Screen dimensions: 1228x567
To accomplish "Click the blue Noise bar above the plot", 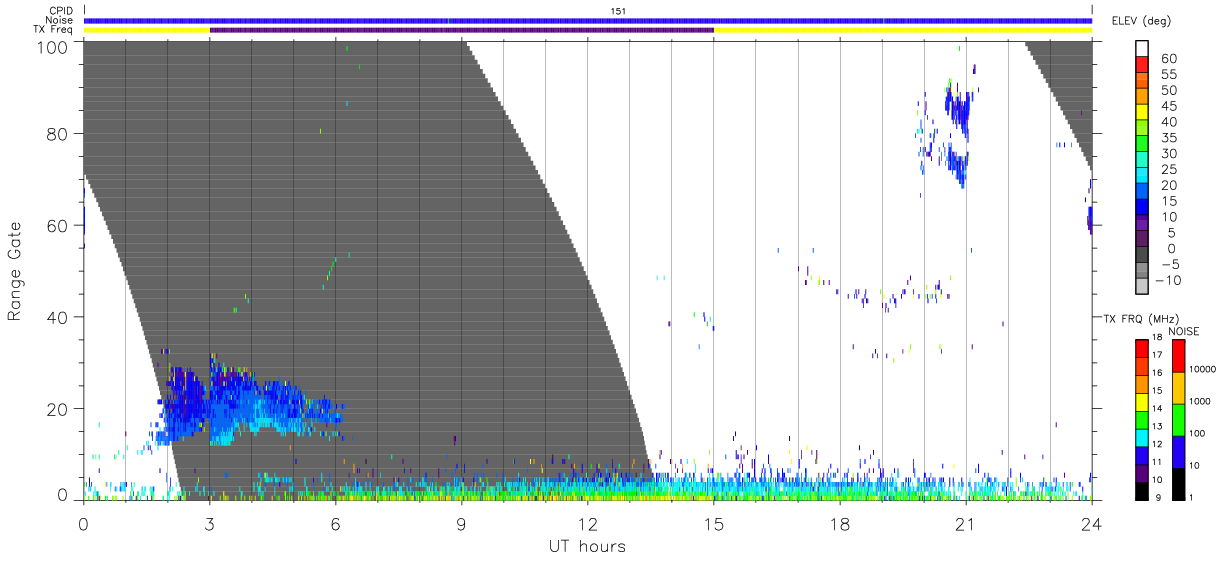I will (587, 20).
